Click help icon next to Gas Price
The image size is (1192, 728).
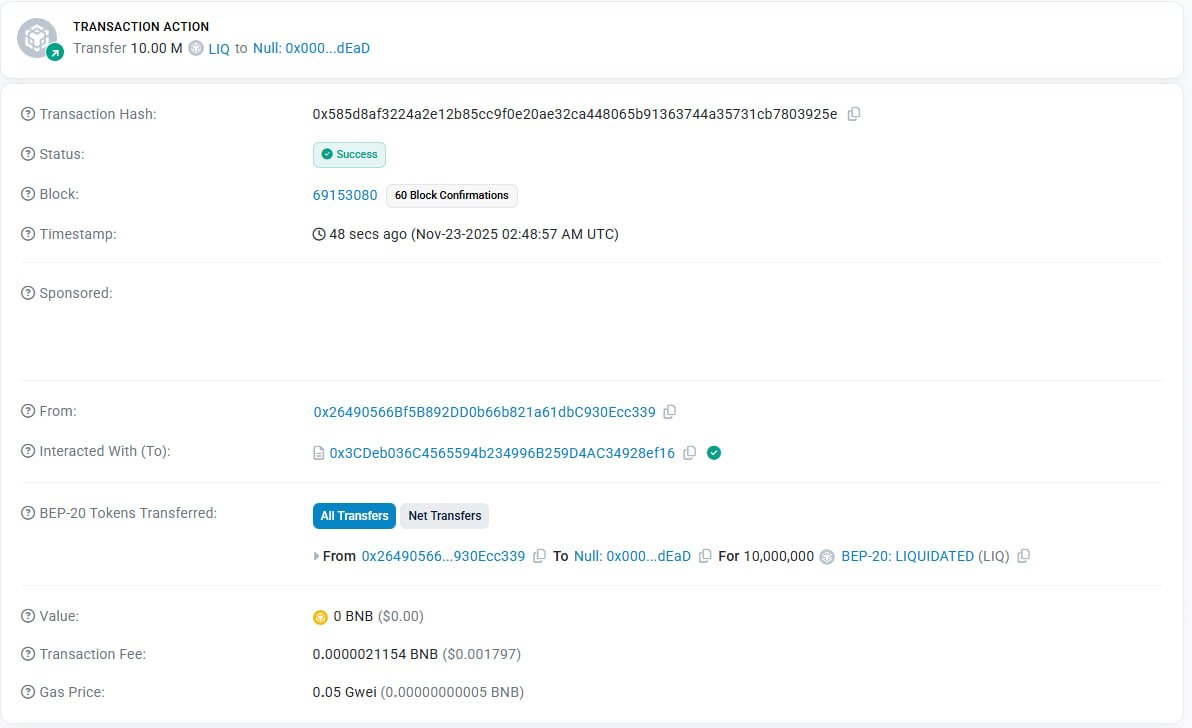point(28,692)
